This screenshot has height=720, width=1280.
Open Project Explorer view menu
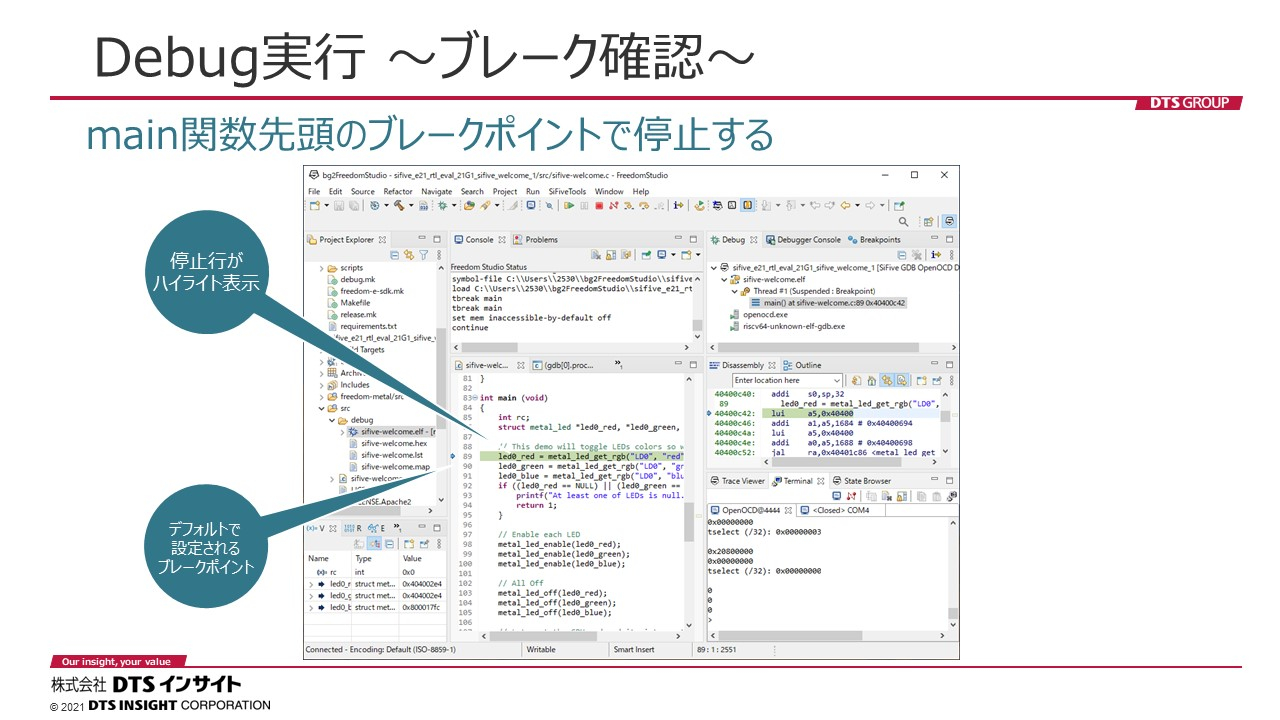point(439,255)
